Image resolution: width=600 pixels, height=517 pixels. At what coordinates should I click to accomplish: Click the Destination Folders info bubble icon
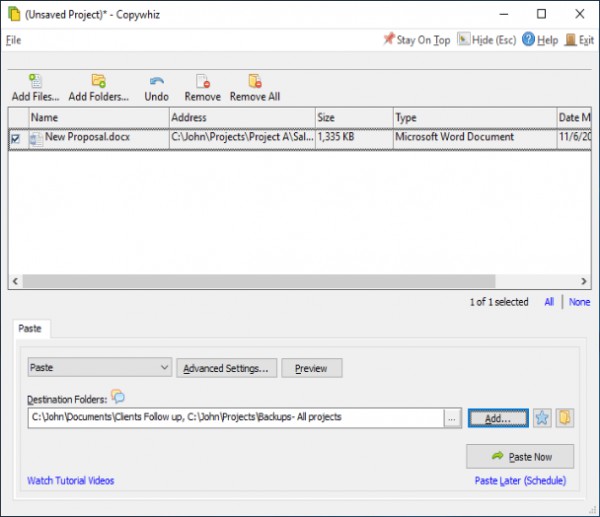(118, 396)
